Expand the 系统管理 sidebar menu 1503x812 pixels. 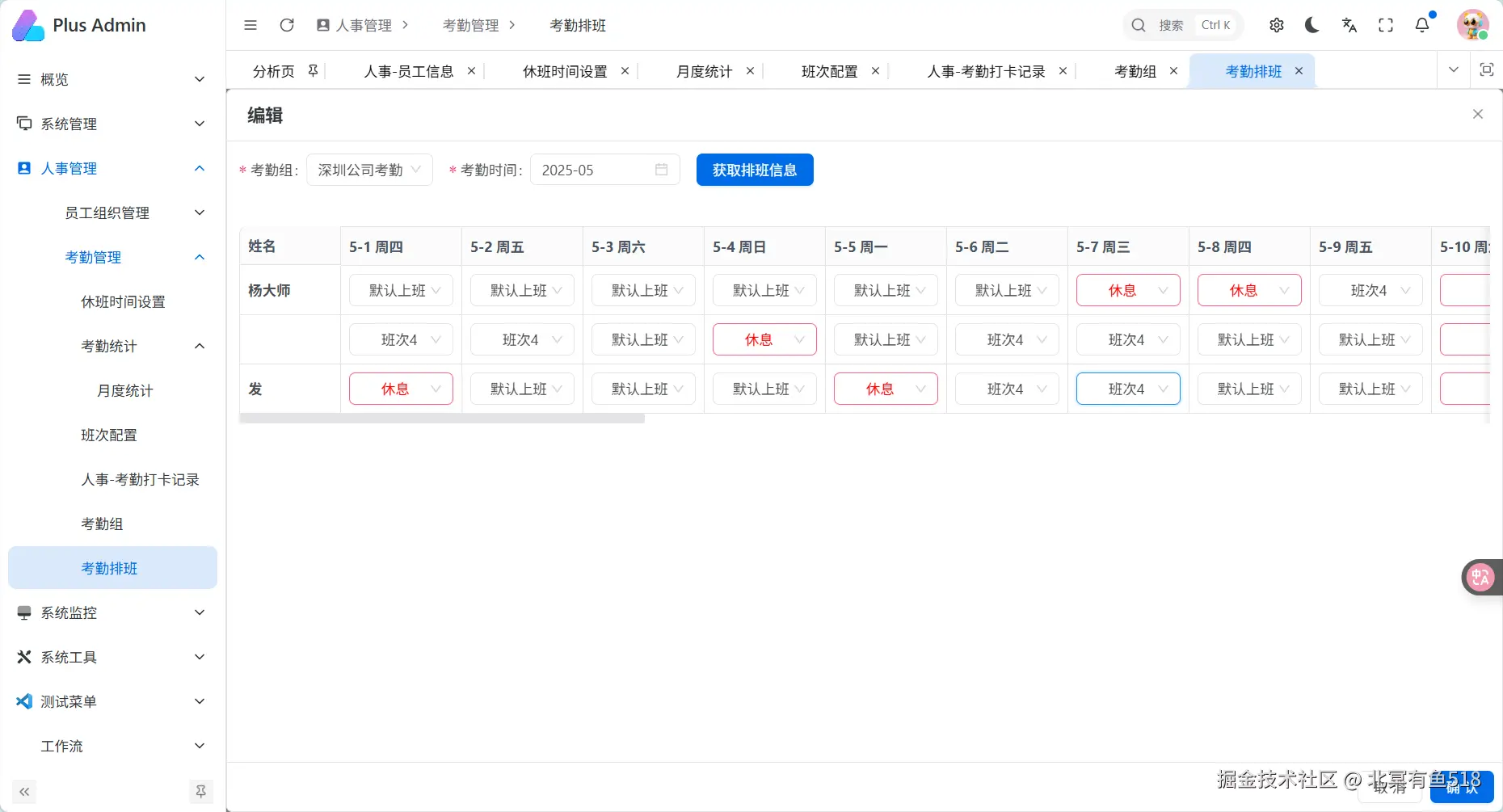112,124
